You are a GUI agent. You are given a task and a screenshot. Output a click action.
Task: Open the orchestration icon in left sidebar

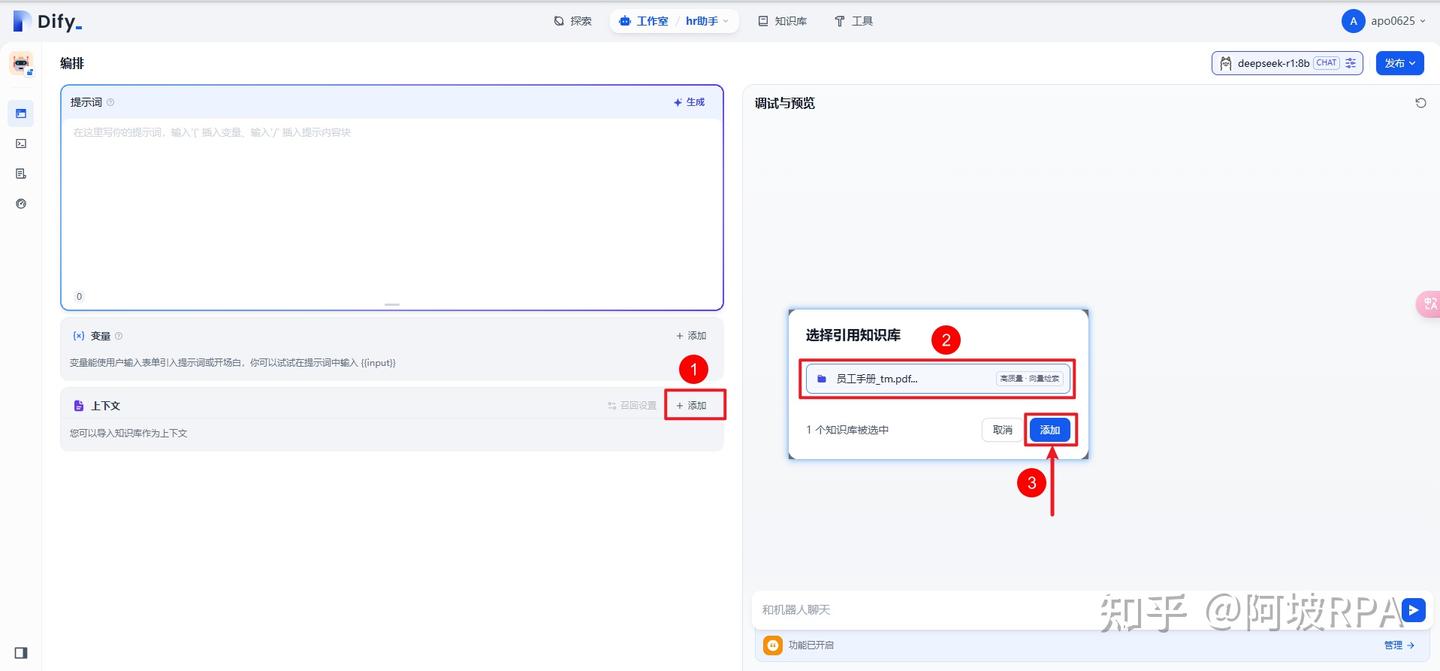point(20,113)
